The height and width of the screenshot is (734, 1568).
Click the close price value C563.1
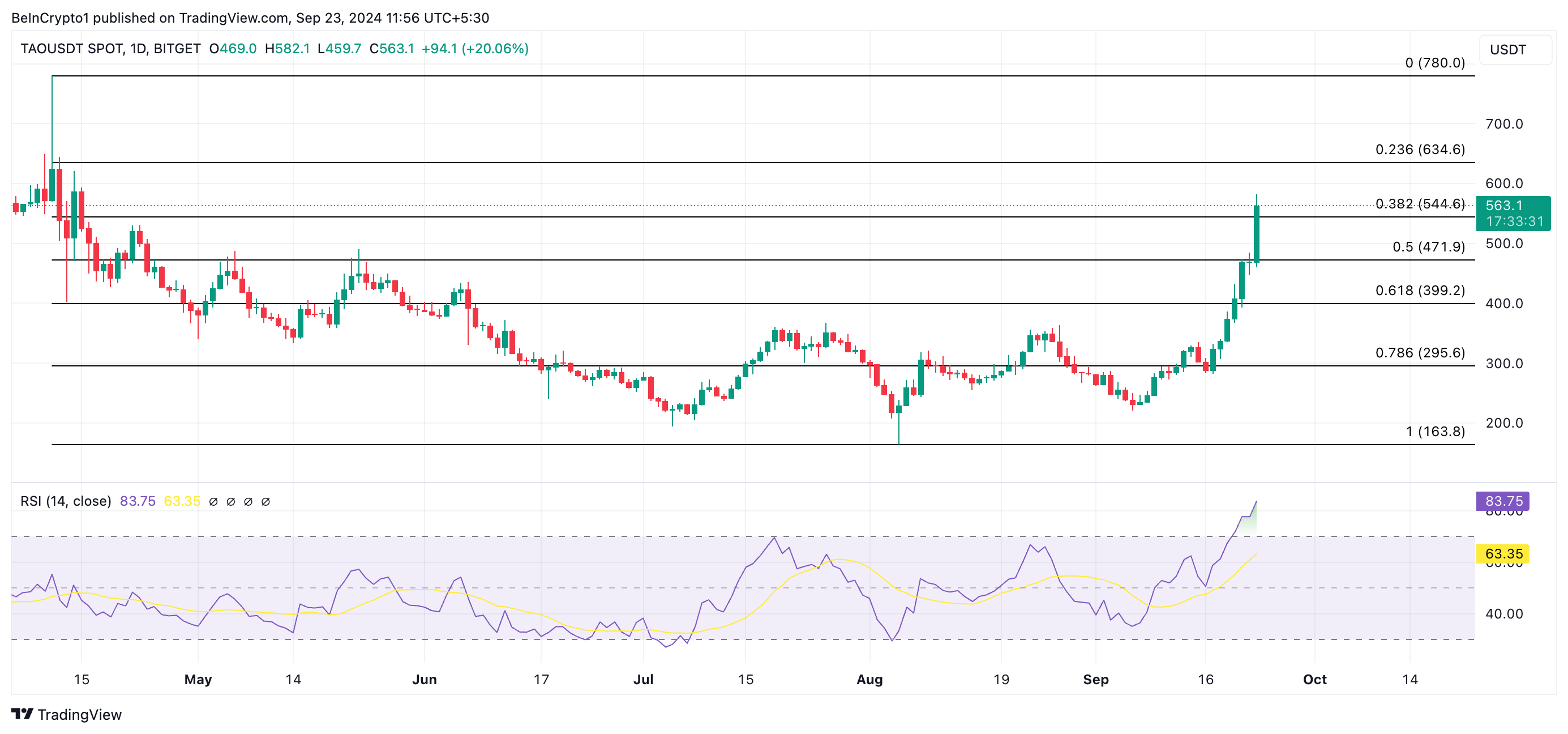click(391, 49)
